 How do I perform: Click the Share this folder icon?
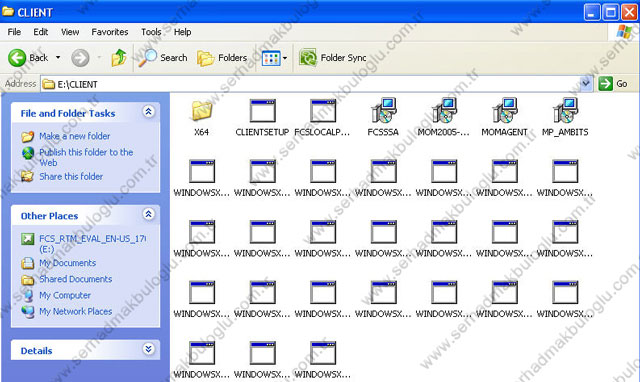(28, 176)
